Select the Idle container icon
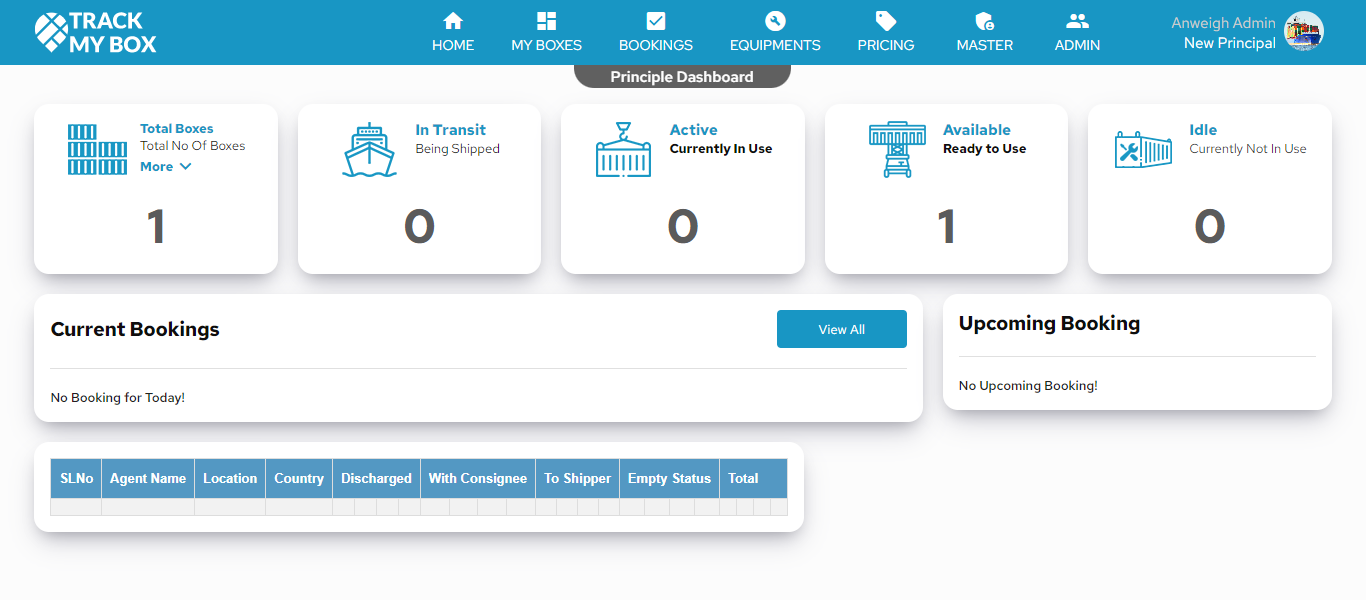Screen dimensions: 1366x600 point(1143,151)
